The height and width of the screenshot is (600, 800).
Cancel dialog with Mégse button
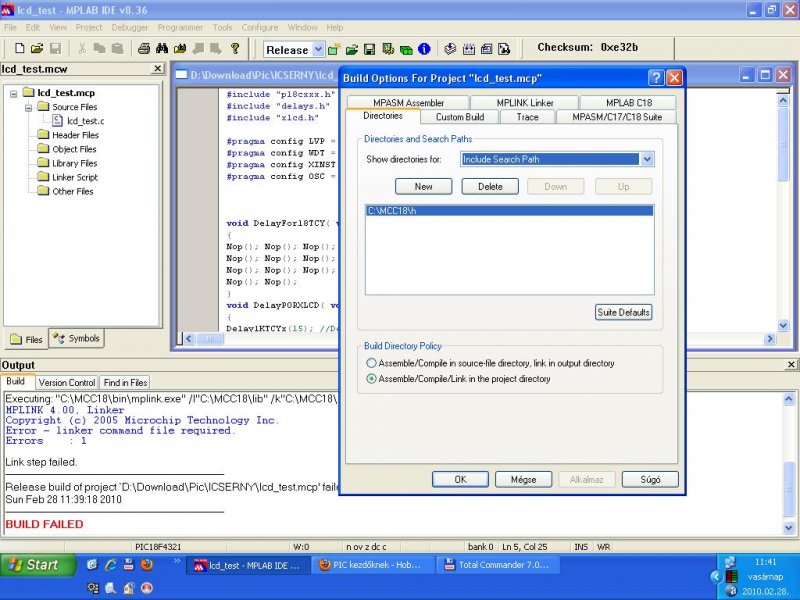click(x=523, y=480)
